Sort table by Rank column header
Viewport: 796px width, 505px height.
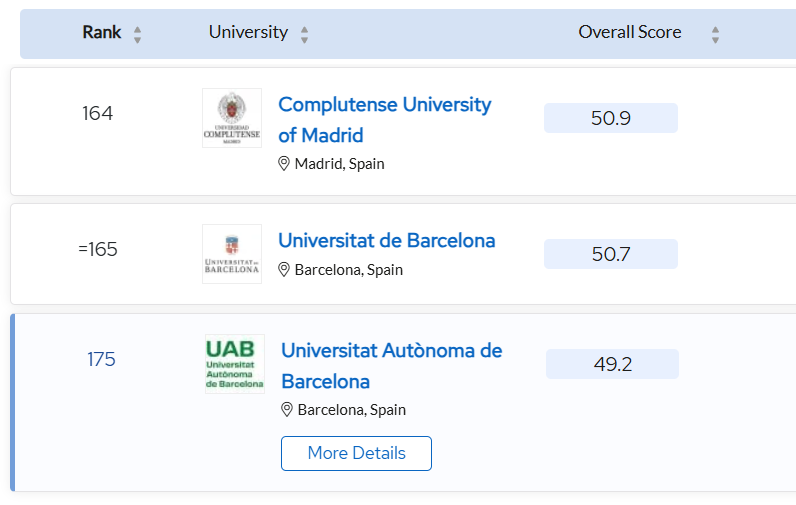[102, 32]
